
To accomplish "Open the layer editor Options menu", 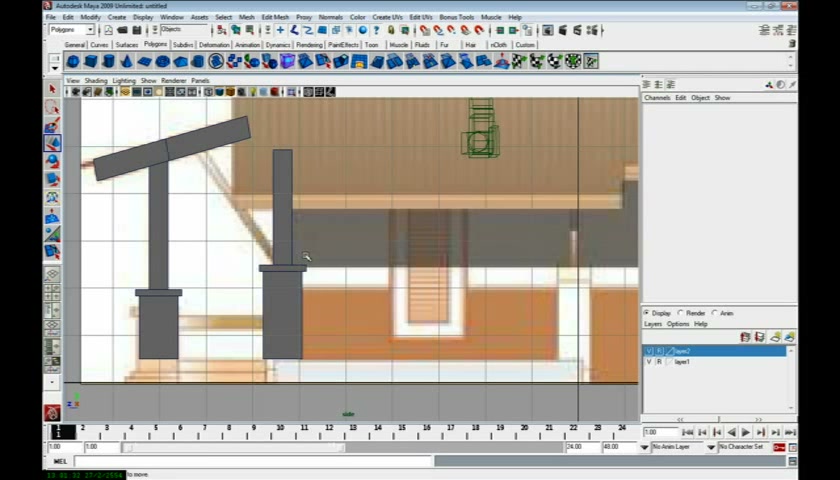I will click(678, 324).
